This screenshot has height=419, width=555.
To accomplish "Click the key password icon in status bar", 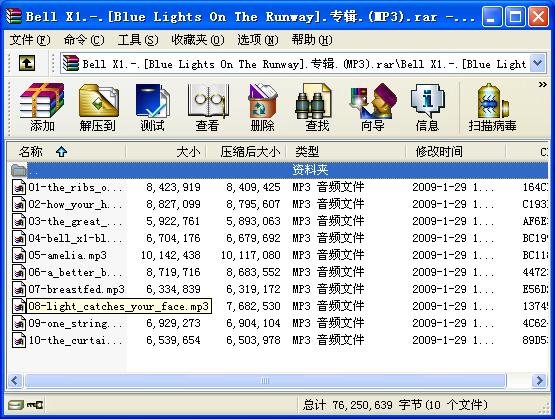I will point(35,404).
